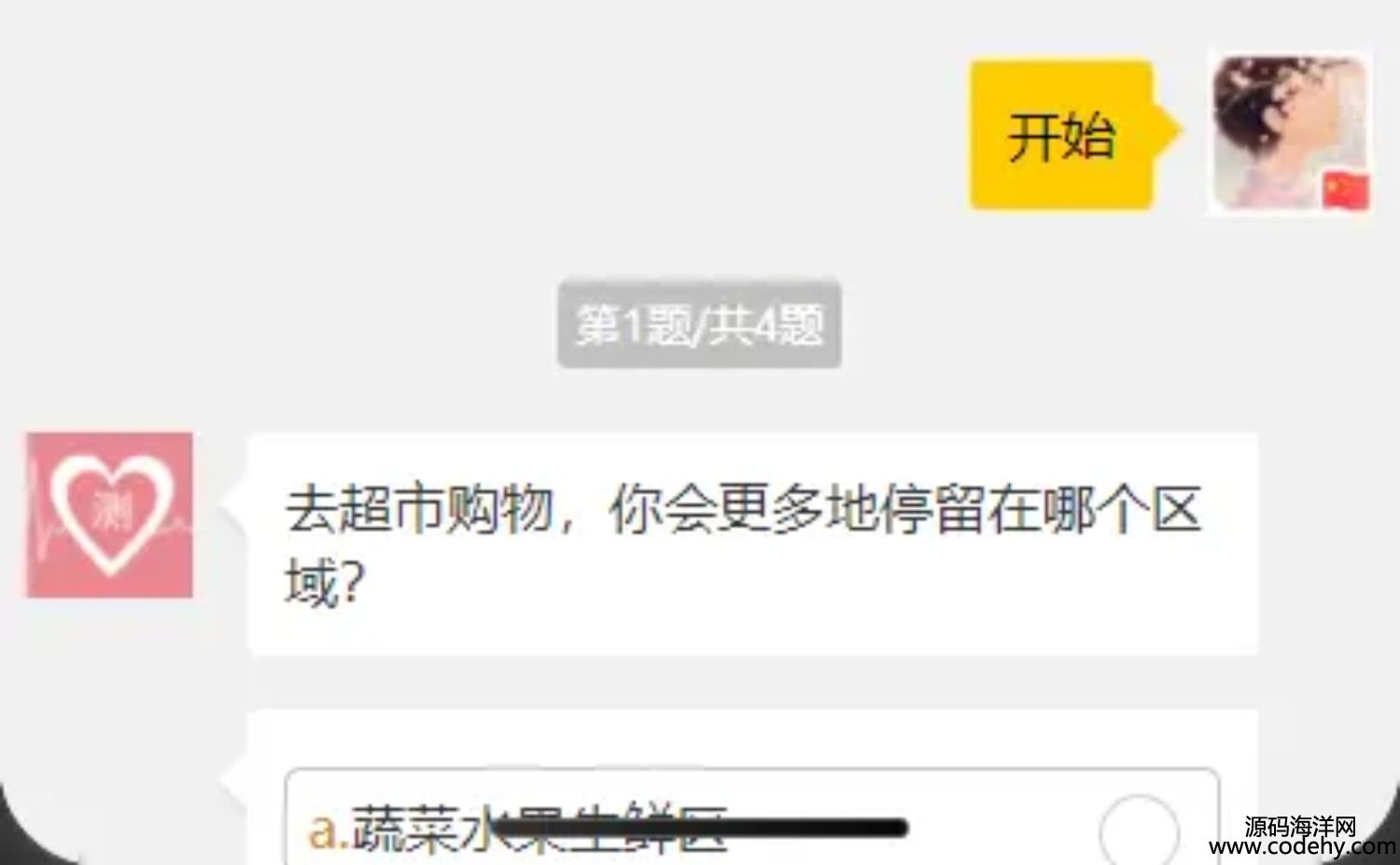1400x865 pixels.
Task: Open the user profile avatar photo
Action: (1290, 132)
